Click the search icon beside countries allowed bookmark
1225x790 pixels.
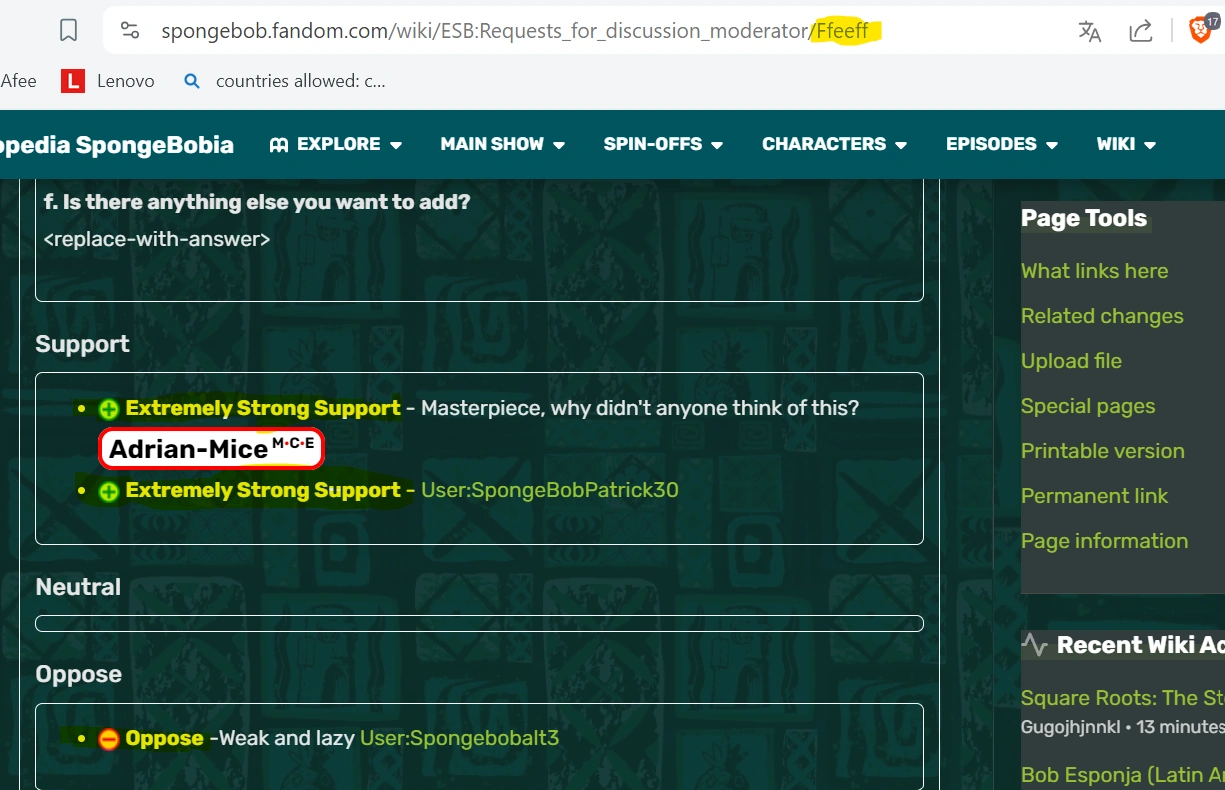click(x=192, y=81)
